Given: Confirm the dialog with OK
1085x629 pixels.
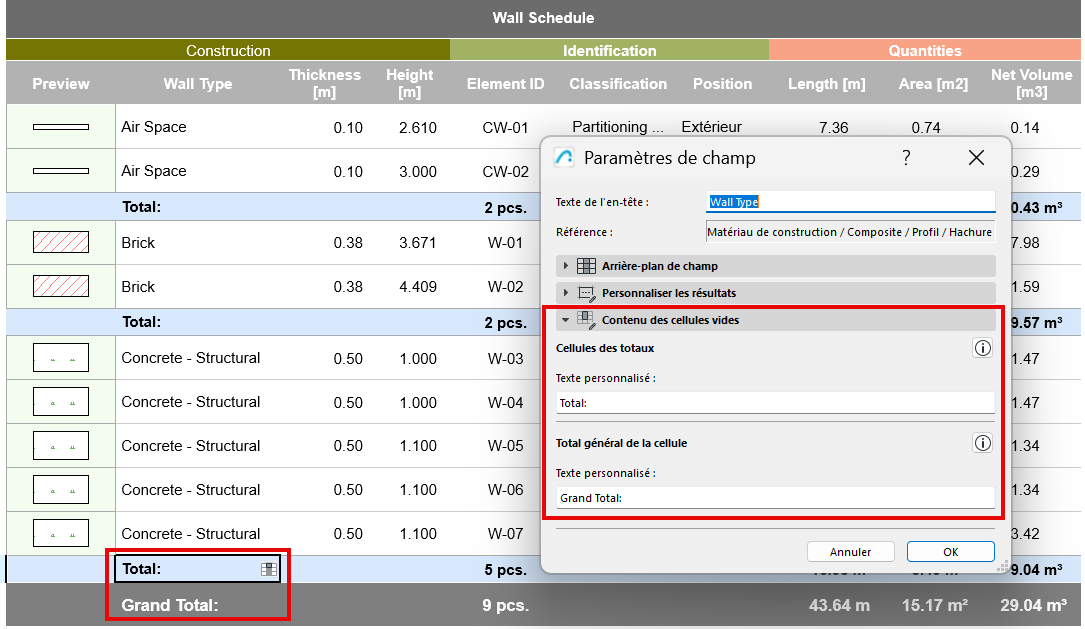Looking at the screenshot, I should (x=951, y=551).
